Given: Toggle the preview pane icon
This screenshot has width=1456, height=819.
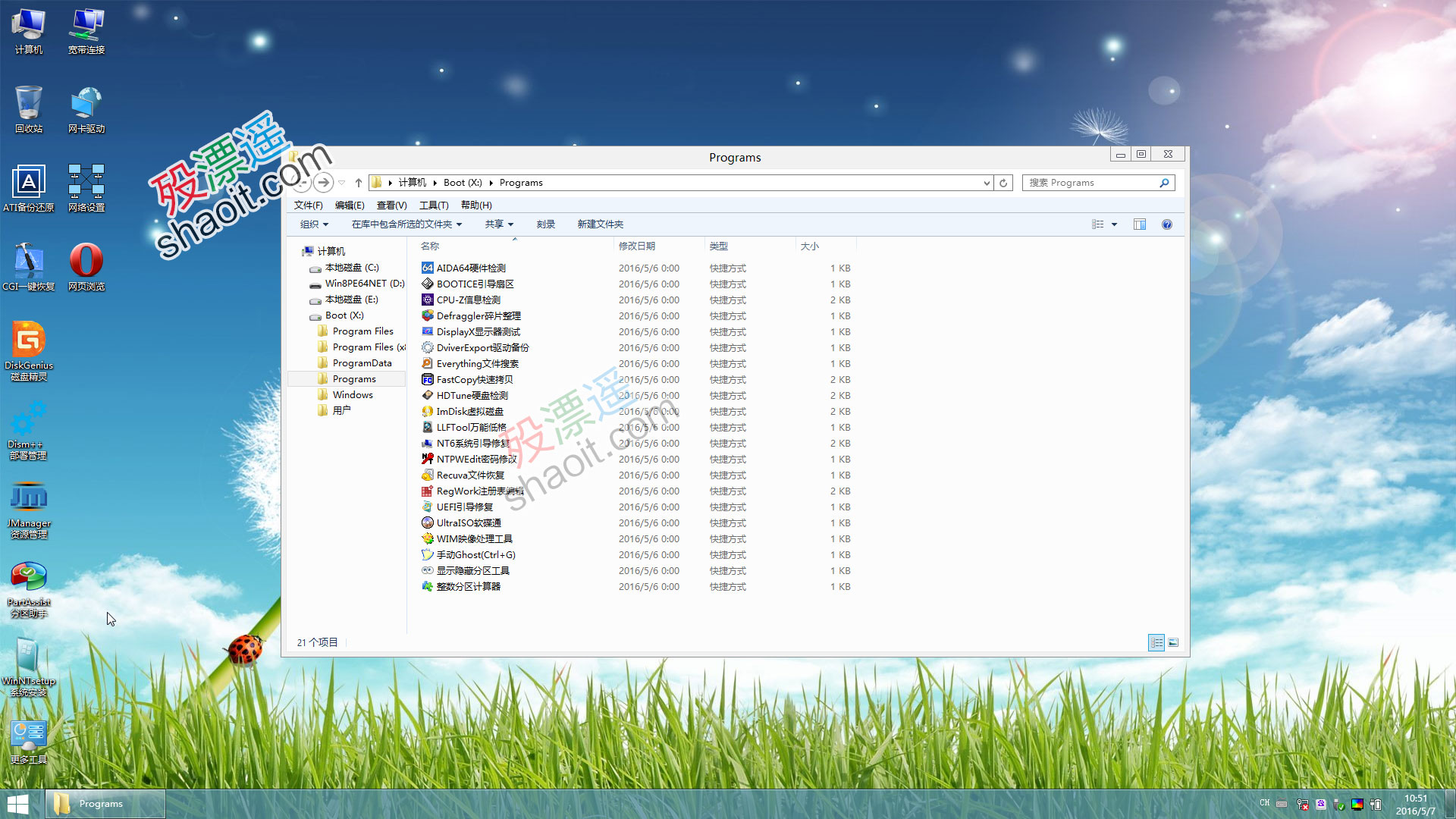Looking at the screenshot, I should pyautogui.click(x=1140, y=224).
